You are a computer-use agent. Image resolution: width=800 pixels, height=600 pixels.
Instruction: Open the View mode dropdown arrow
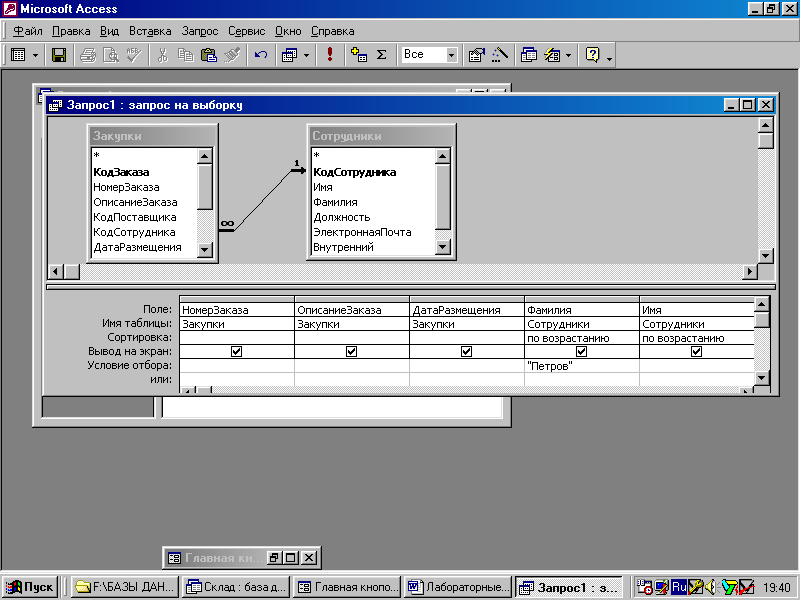35,55
